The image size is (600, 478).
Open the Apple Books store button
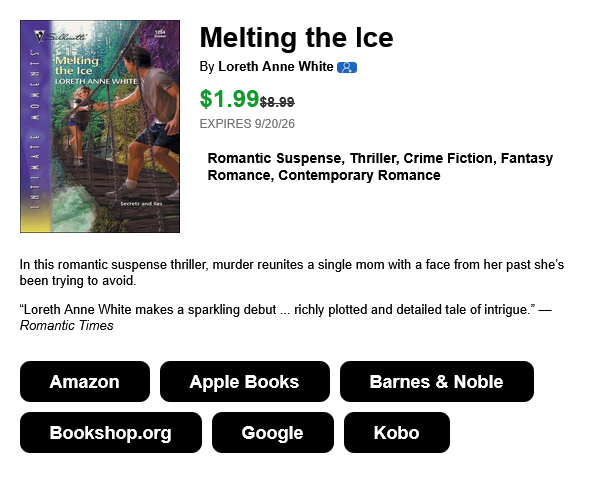pyautogui.click(x=245, y=382)
